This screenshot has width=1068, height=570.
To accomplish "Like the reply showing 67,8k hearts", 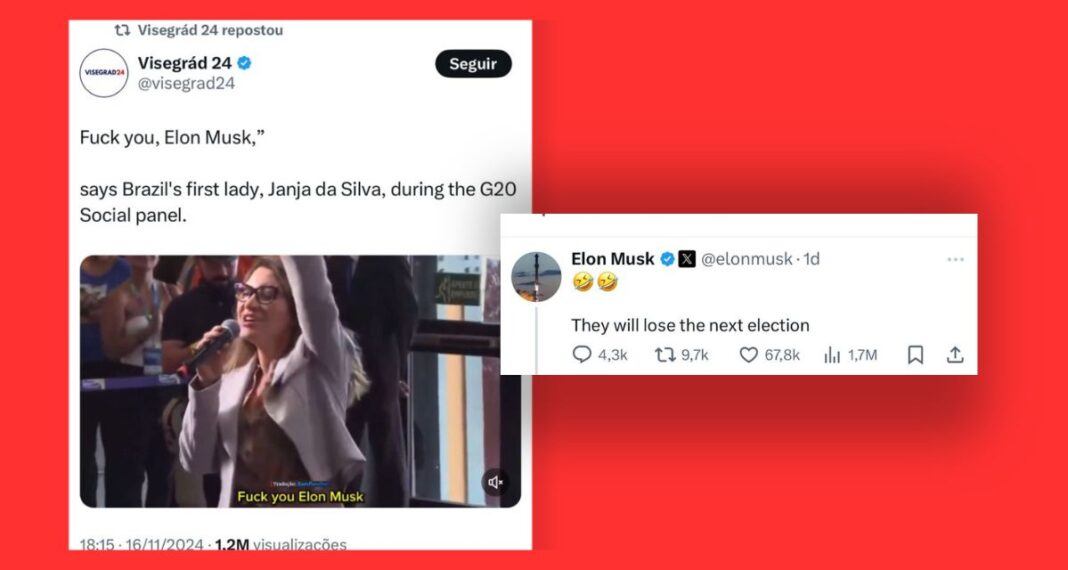I will [x=749, y=354].
